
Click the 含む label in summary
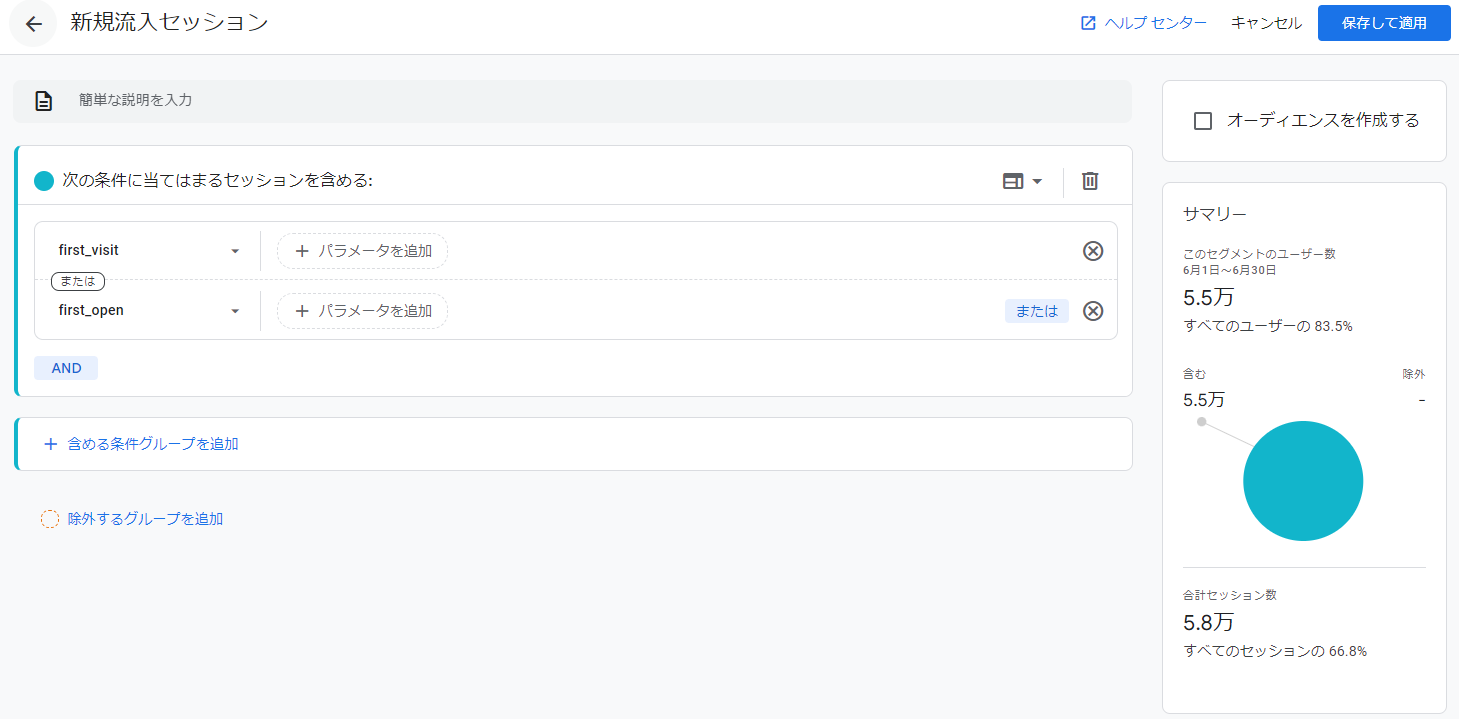(1195, 374)
